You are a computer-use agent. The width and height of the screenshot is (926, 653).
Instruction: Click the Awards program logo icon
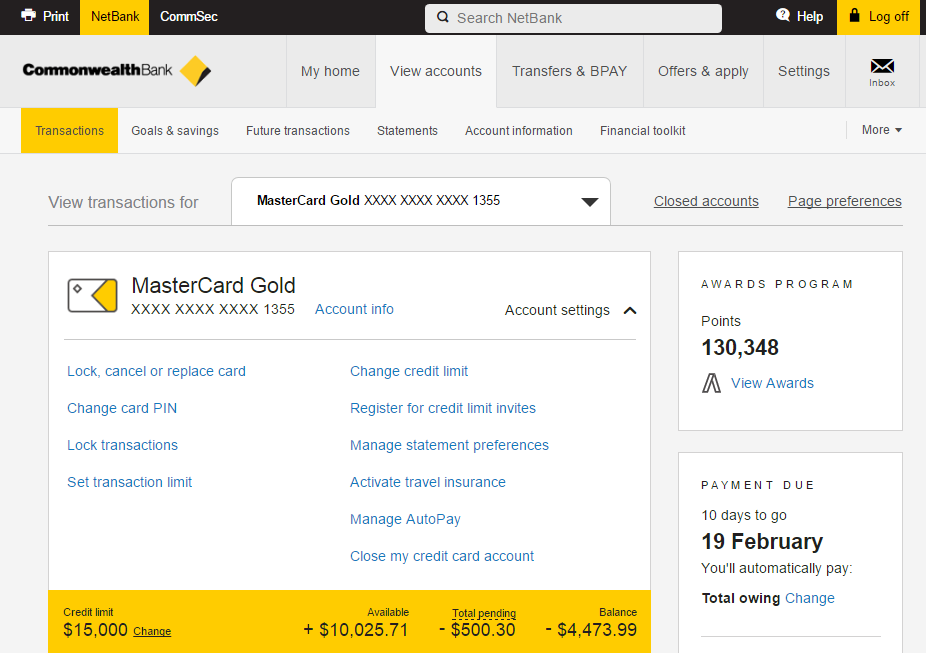[x=711, y=383]
